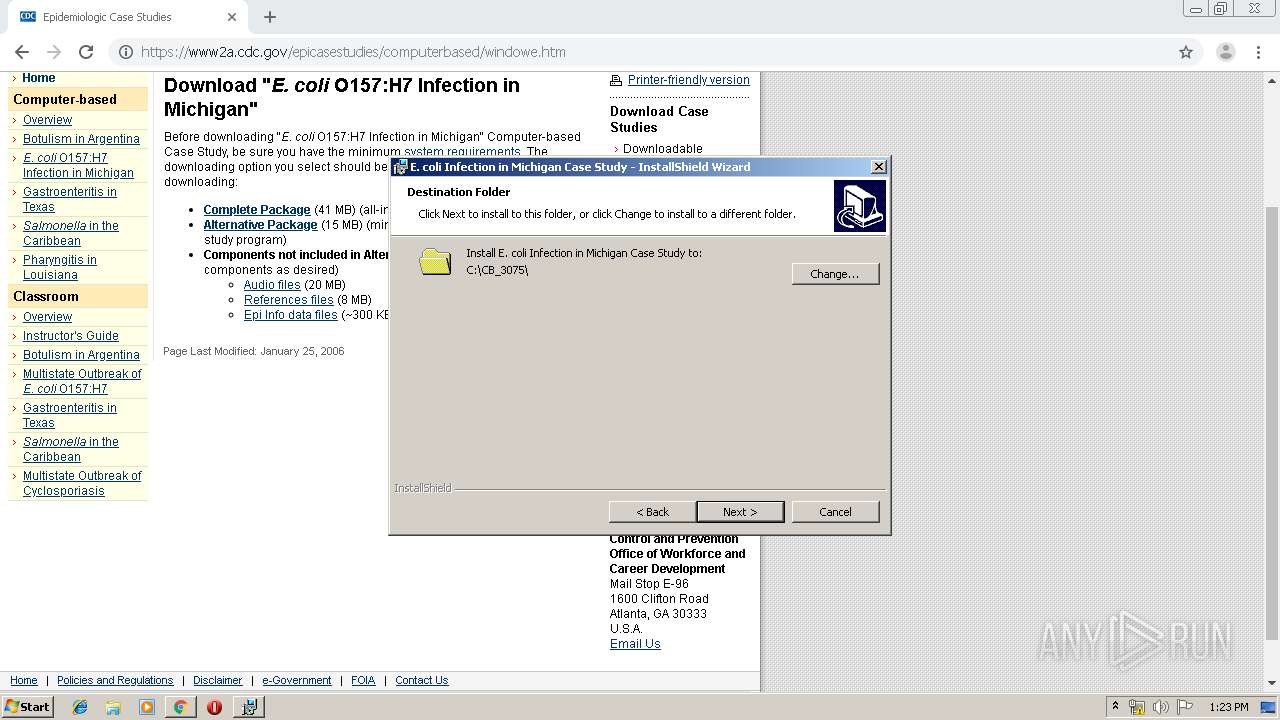Open Internet Explorer from the taskbar
Image resolution: width=1280 pixels, height=720 pixels.
pos(80,707)
